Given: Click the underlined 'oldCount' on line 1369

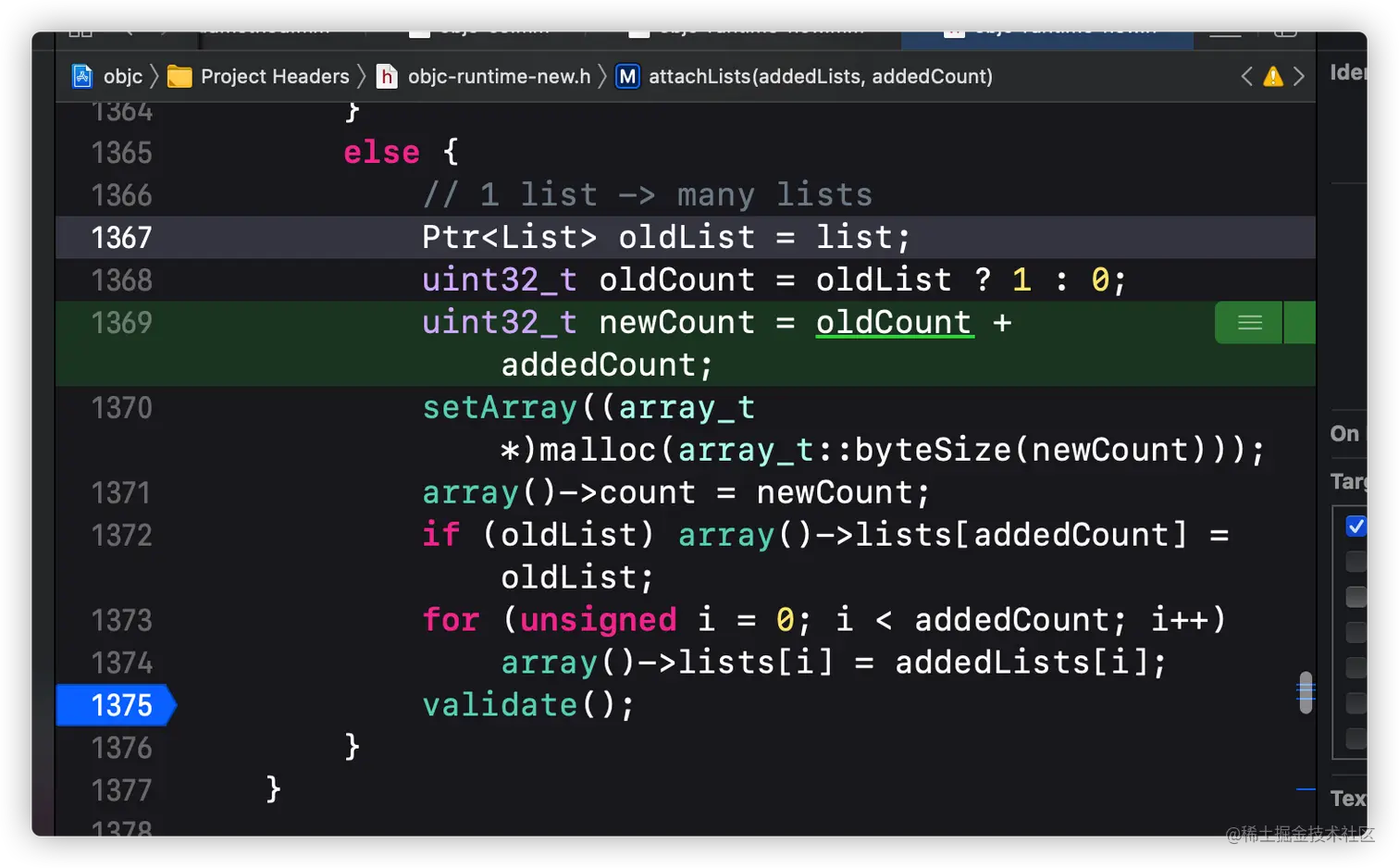Looking at the screenshot, I should pyautogui.click(x=894, y=323).
